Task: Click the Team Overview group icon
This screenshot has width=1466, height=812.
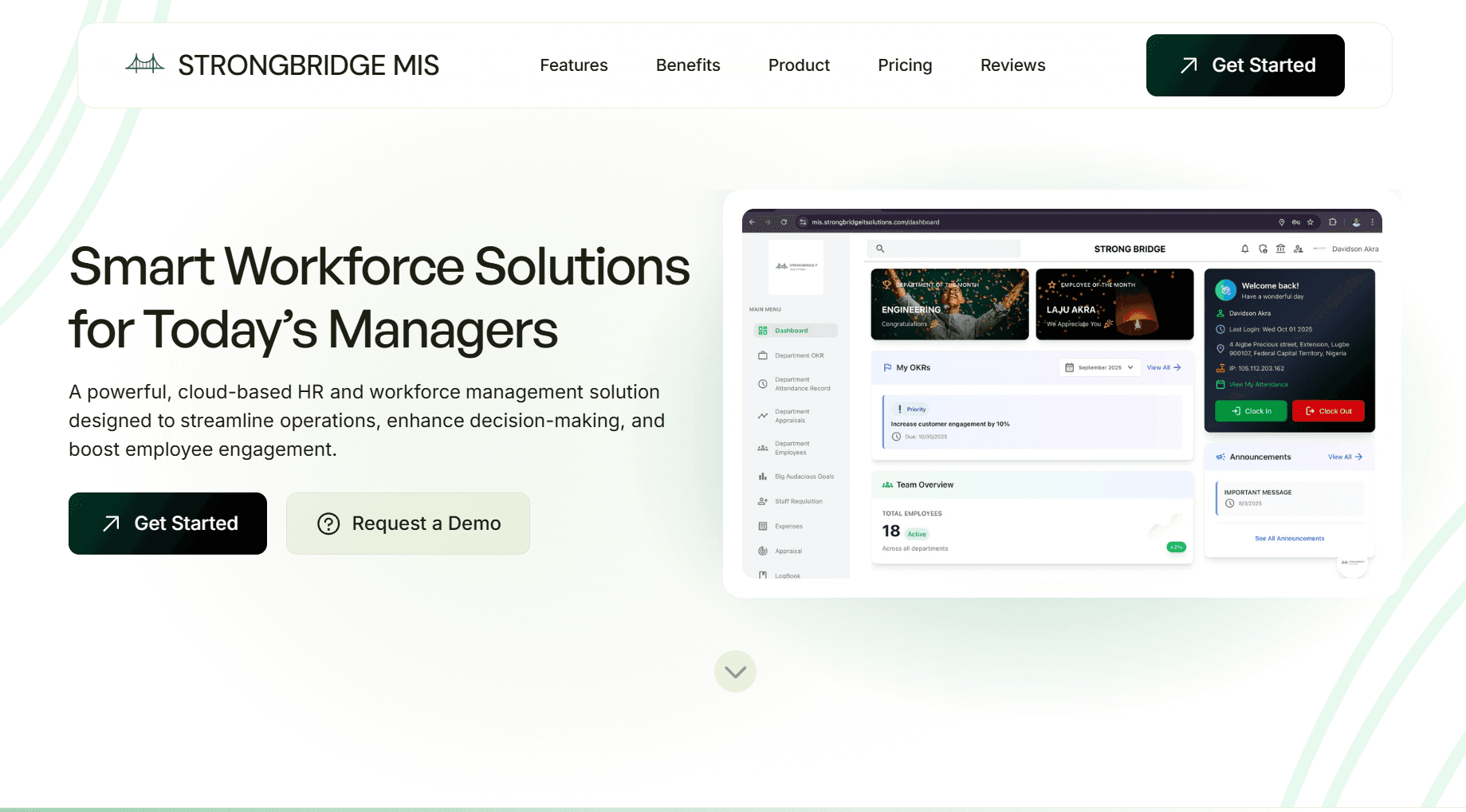Action: [x=887, y=484]
